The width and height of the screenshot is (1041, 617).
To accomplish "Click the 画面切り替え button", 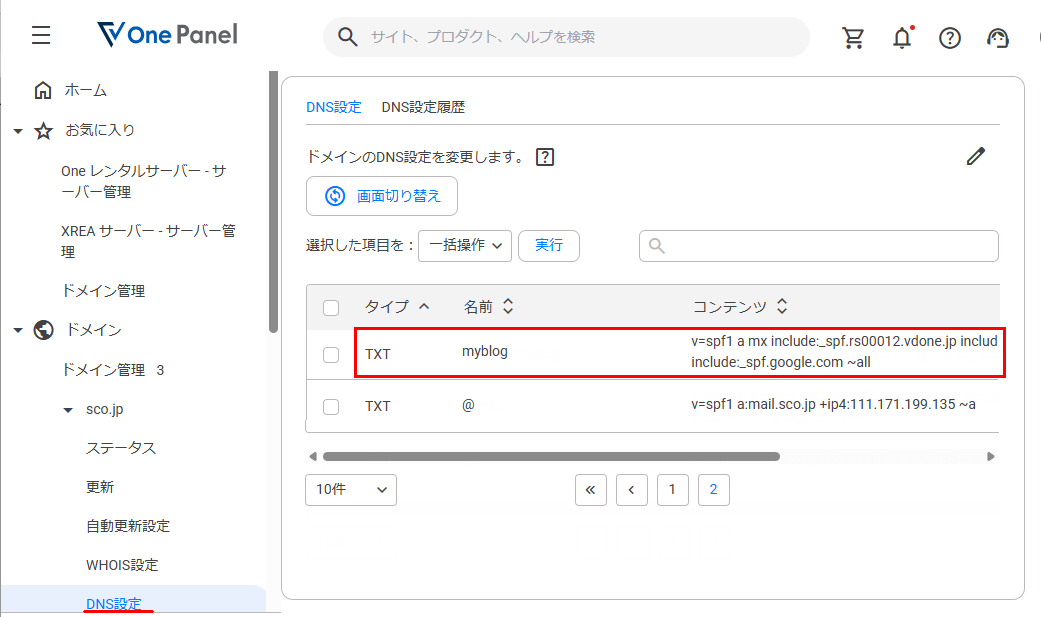I will click(382, 196).
